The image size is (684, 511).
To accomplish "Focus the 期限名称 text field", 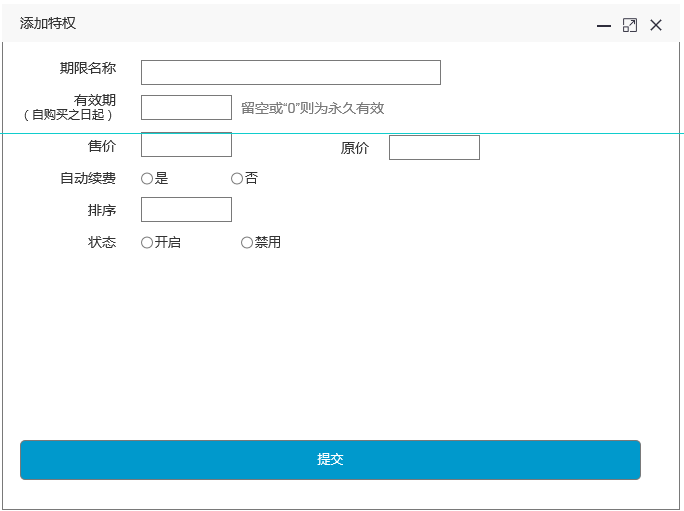I will (x=291, y=72).
